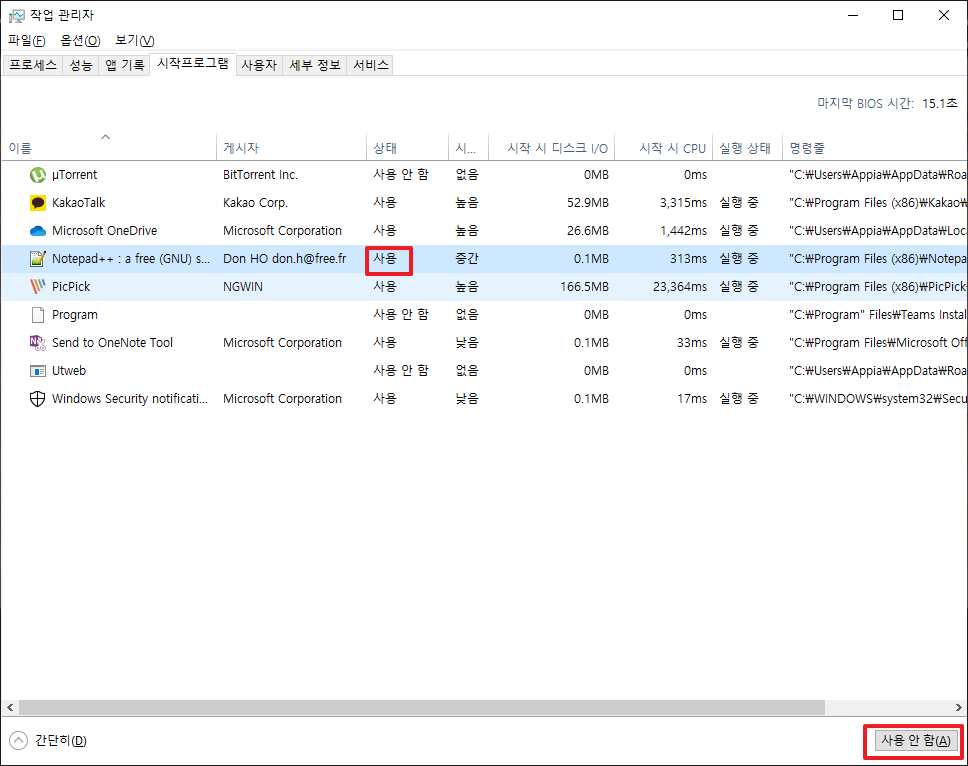Image resolution: width=968 pixels, height=766 pixels.
Task: Click the blank Program file icon
Action: 38,315
